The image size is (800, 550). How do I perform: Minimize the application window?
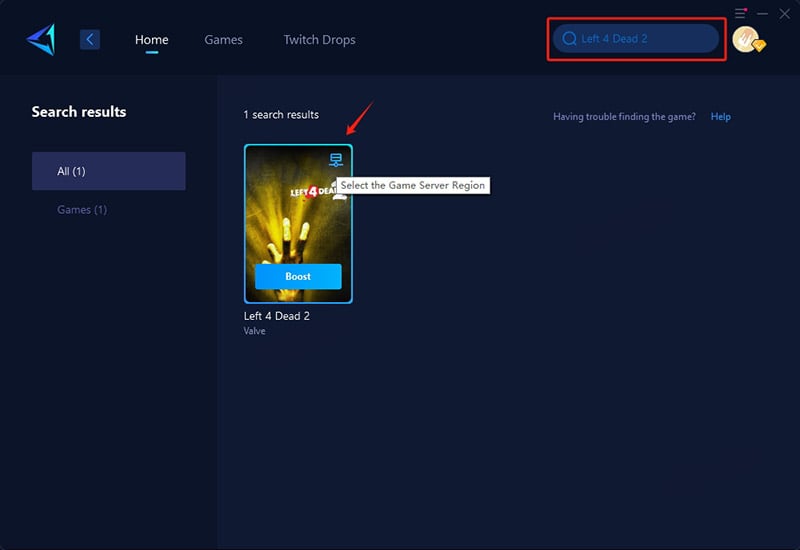click(762, 14)
